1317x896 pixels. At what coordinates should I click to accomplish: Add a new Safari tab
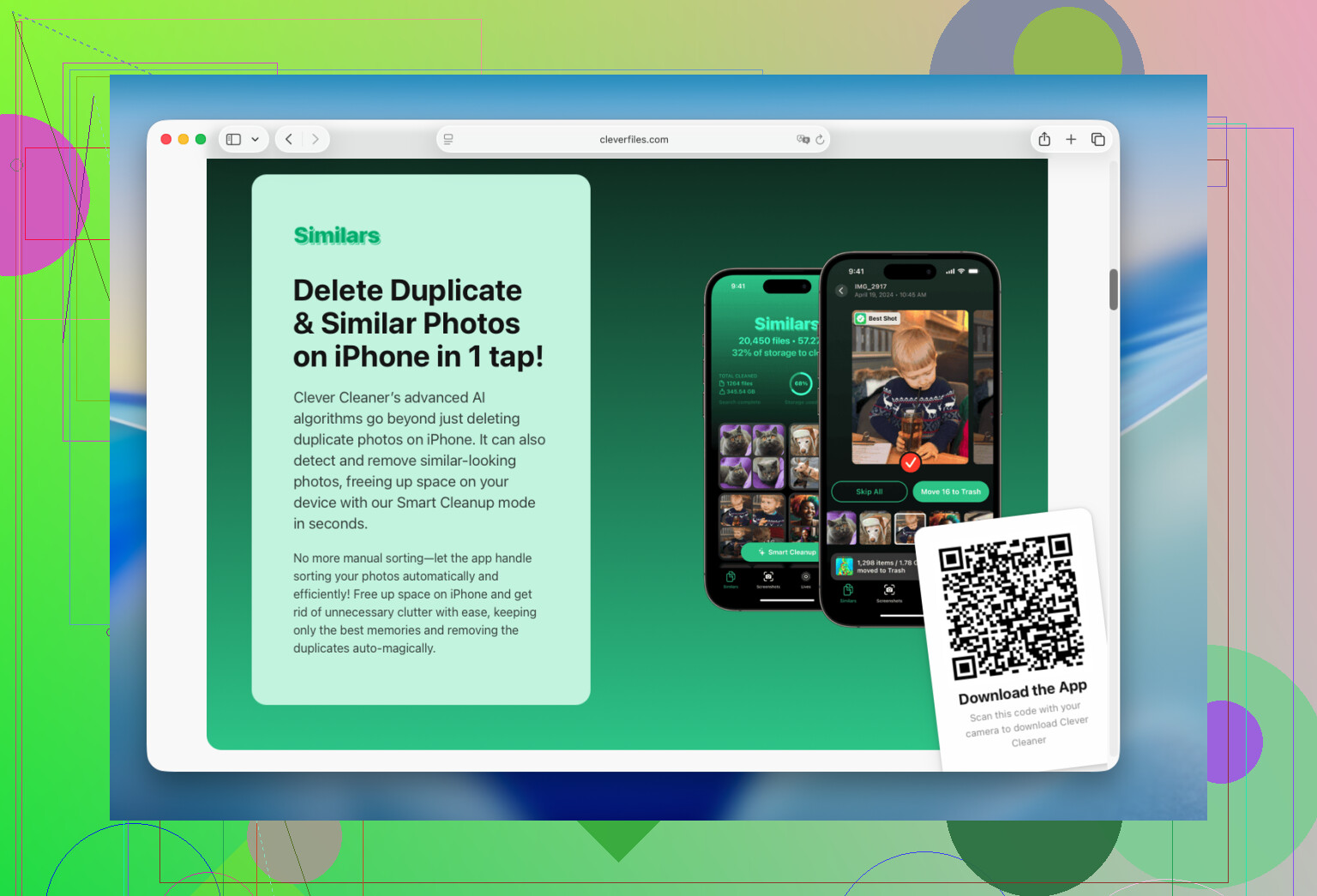coord(1071,139)
